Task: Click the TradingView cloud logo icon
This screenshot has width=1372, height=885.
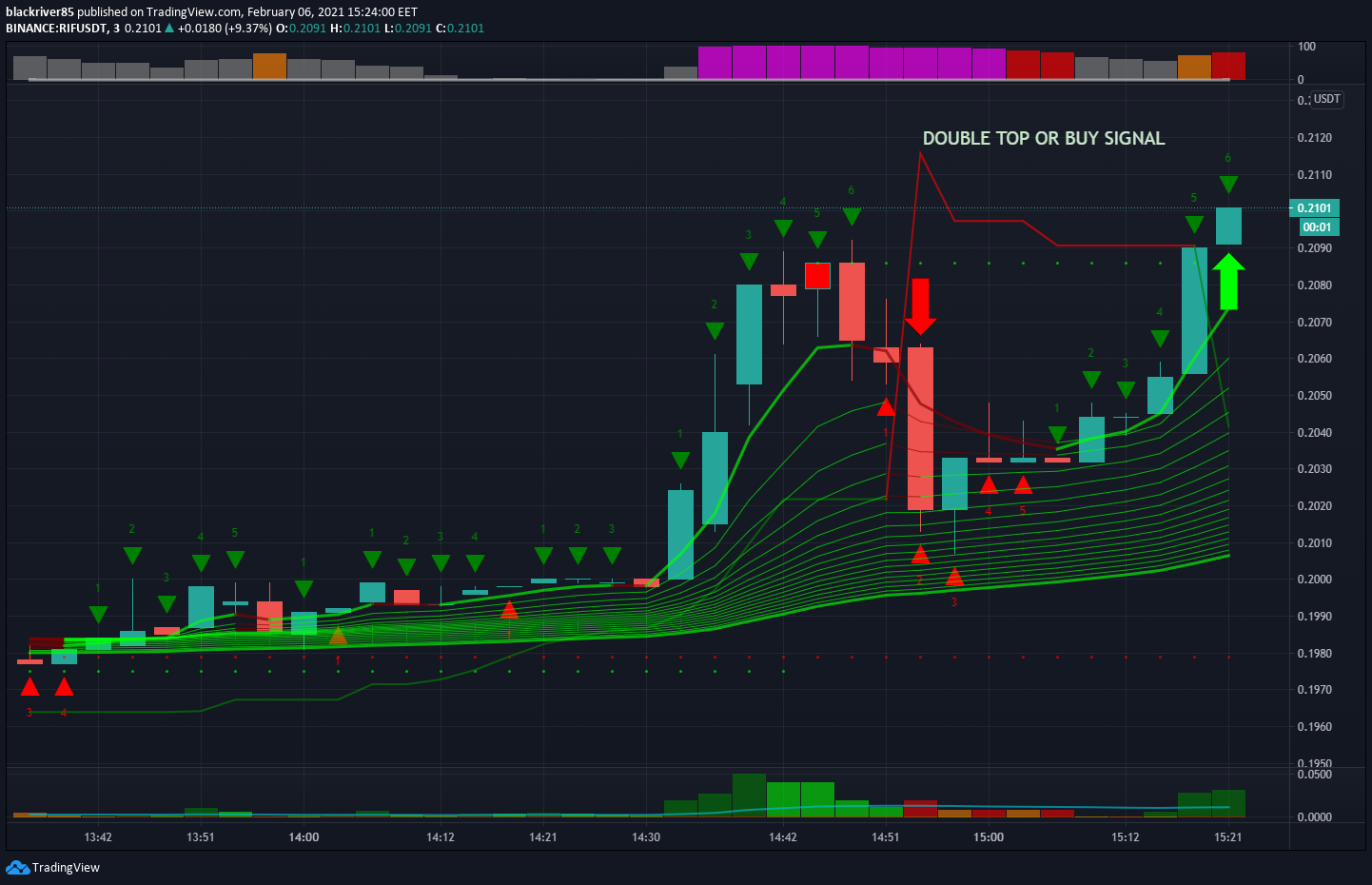Action: pos(17,867)
